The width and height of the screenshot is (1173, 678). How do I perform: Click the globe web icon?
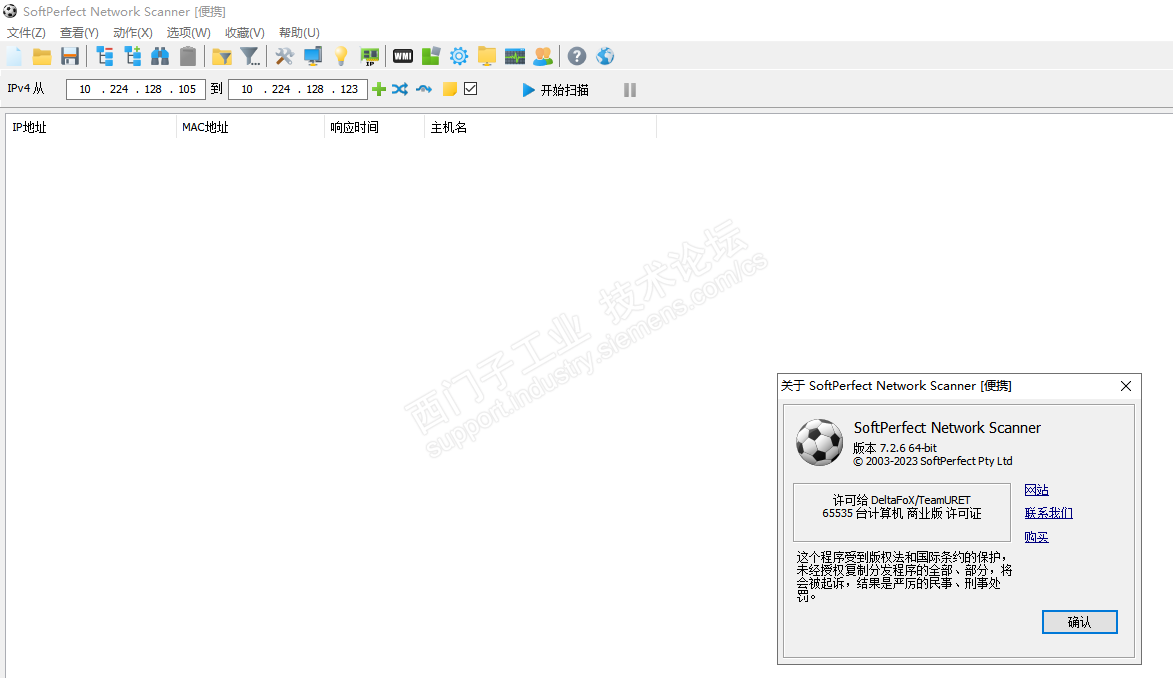605,56
